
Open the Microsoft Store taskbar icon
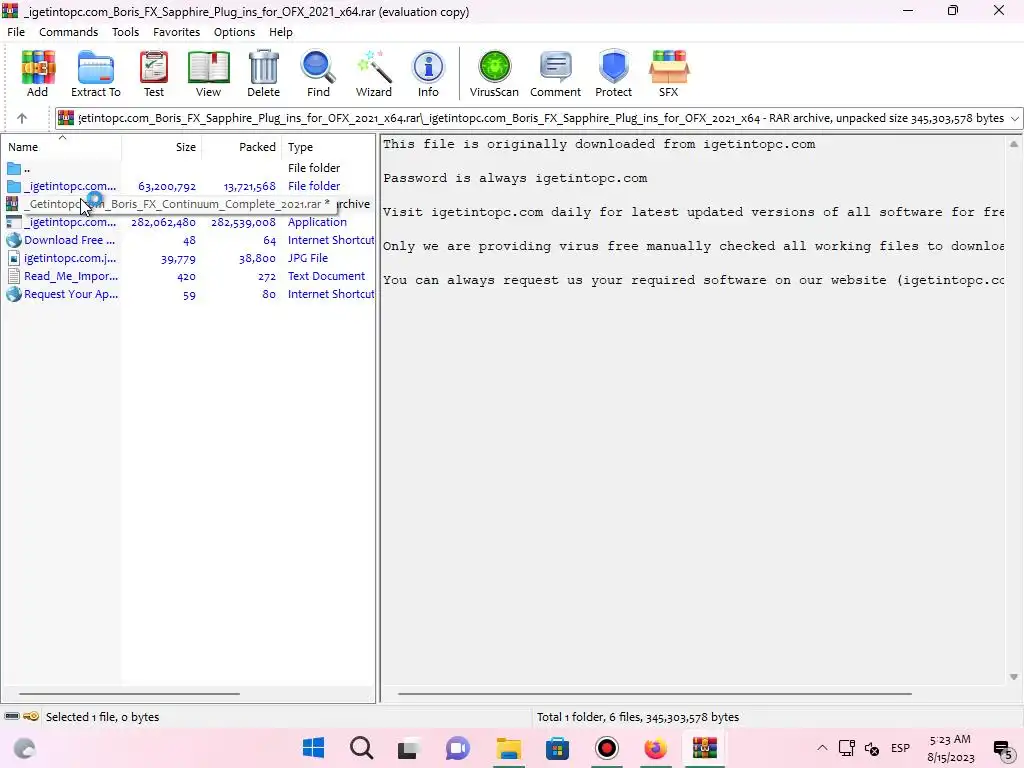pyautogui.click(x=557, y=748)
